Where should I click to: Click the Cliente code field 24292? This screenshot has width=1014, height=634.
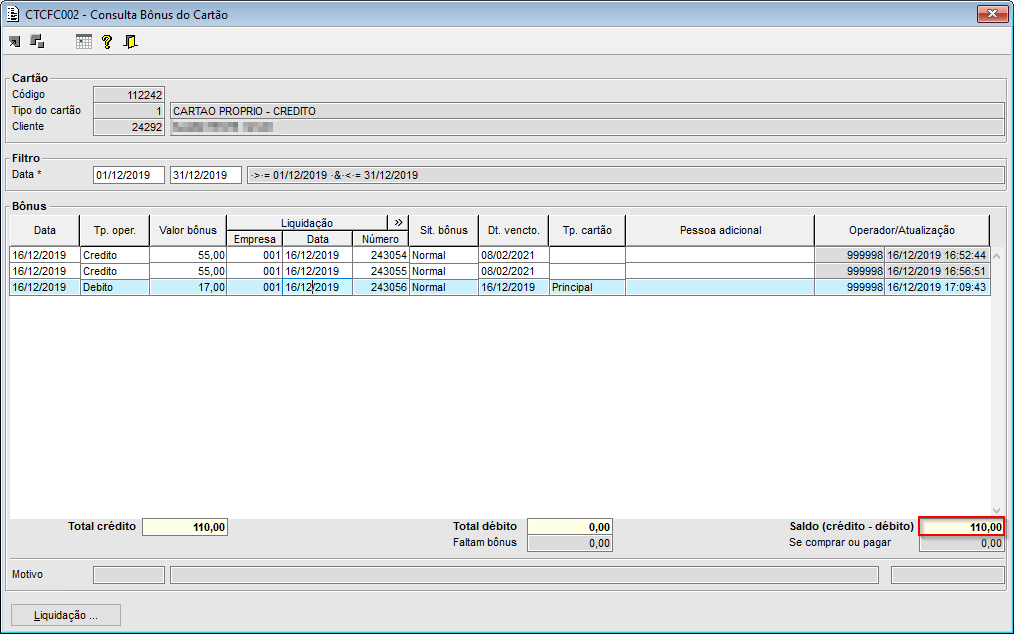point(129,127)
